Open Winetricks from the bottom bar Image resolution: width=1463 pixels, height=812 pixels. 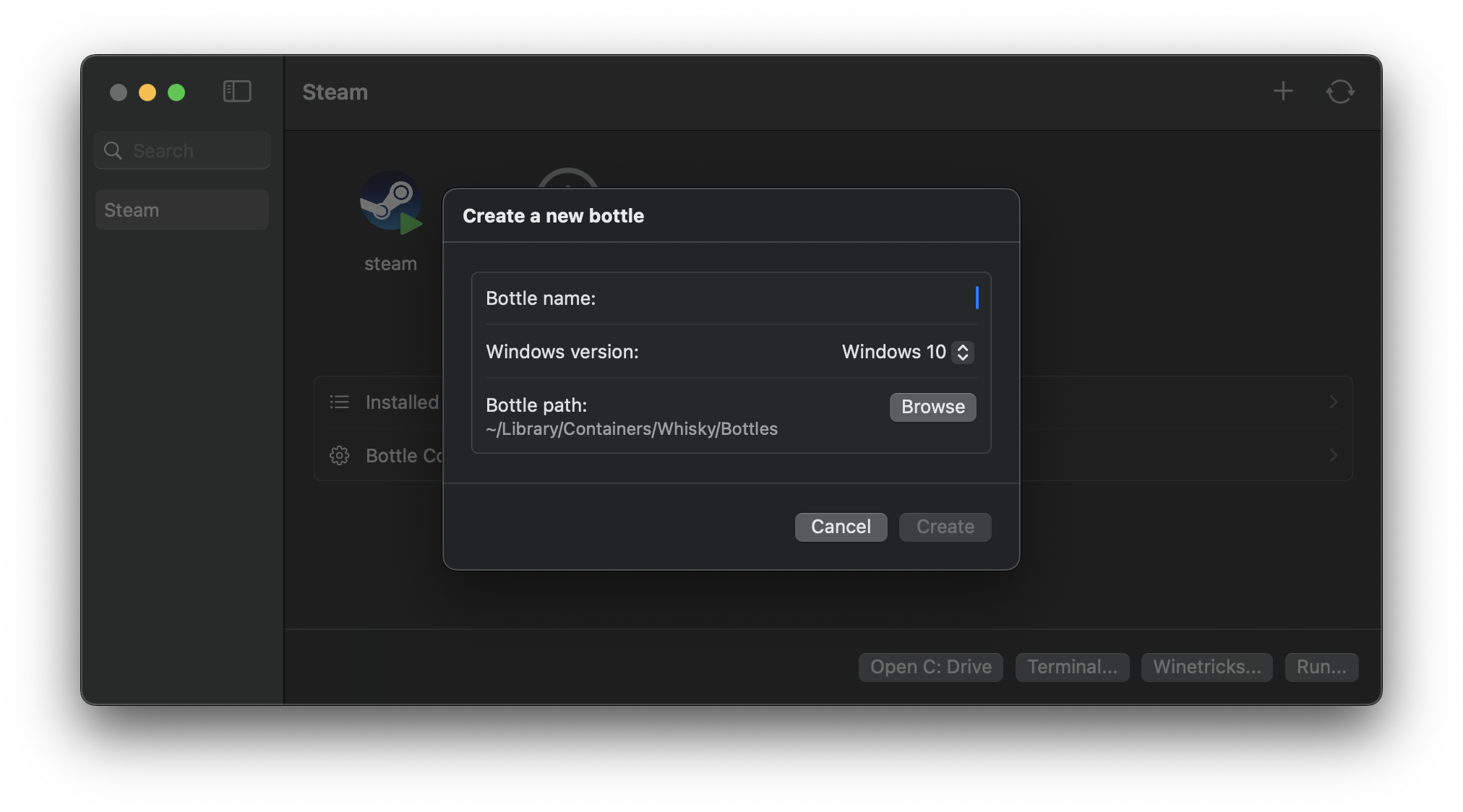coord(1206,667)
